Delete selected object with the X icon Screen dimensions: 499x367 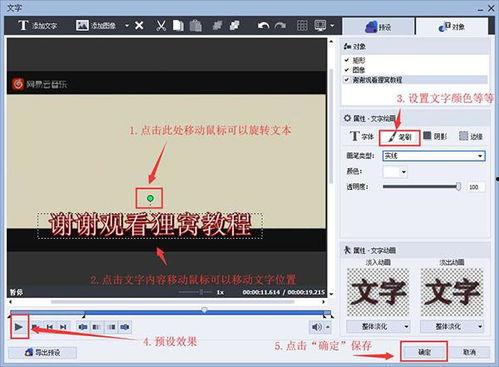click(139, 25)
